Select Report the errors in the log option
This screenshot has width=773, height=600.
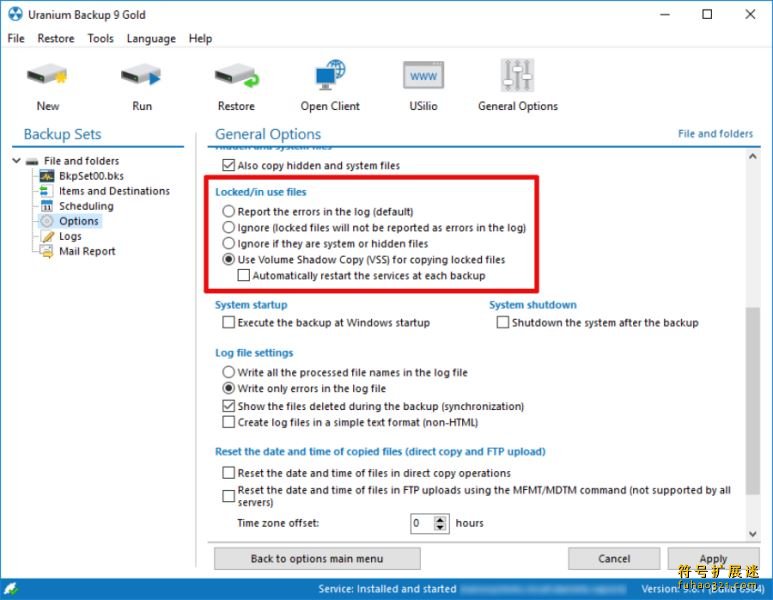click(x=228, y=212)
